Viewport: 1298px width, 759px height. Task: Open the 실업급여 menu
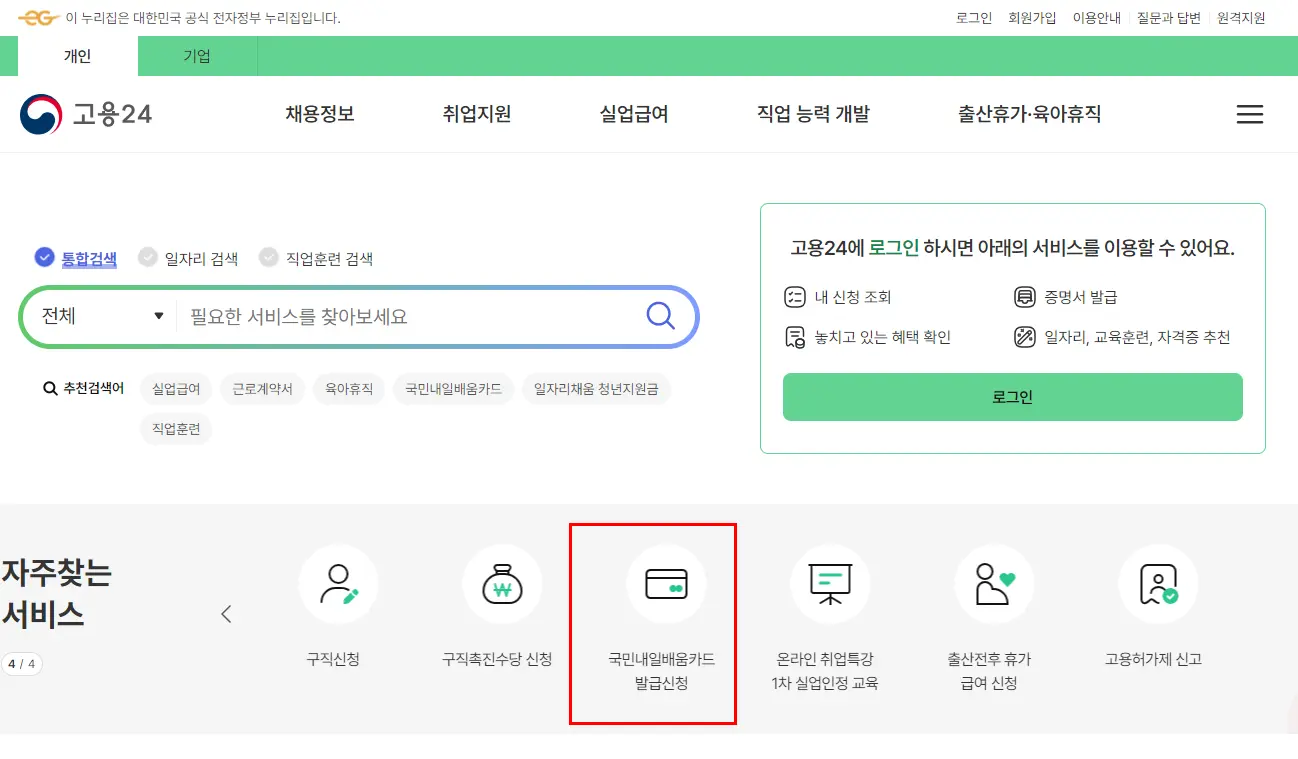coord(633,114)
